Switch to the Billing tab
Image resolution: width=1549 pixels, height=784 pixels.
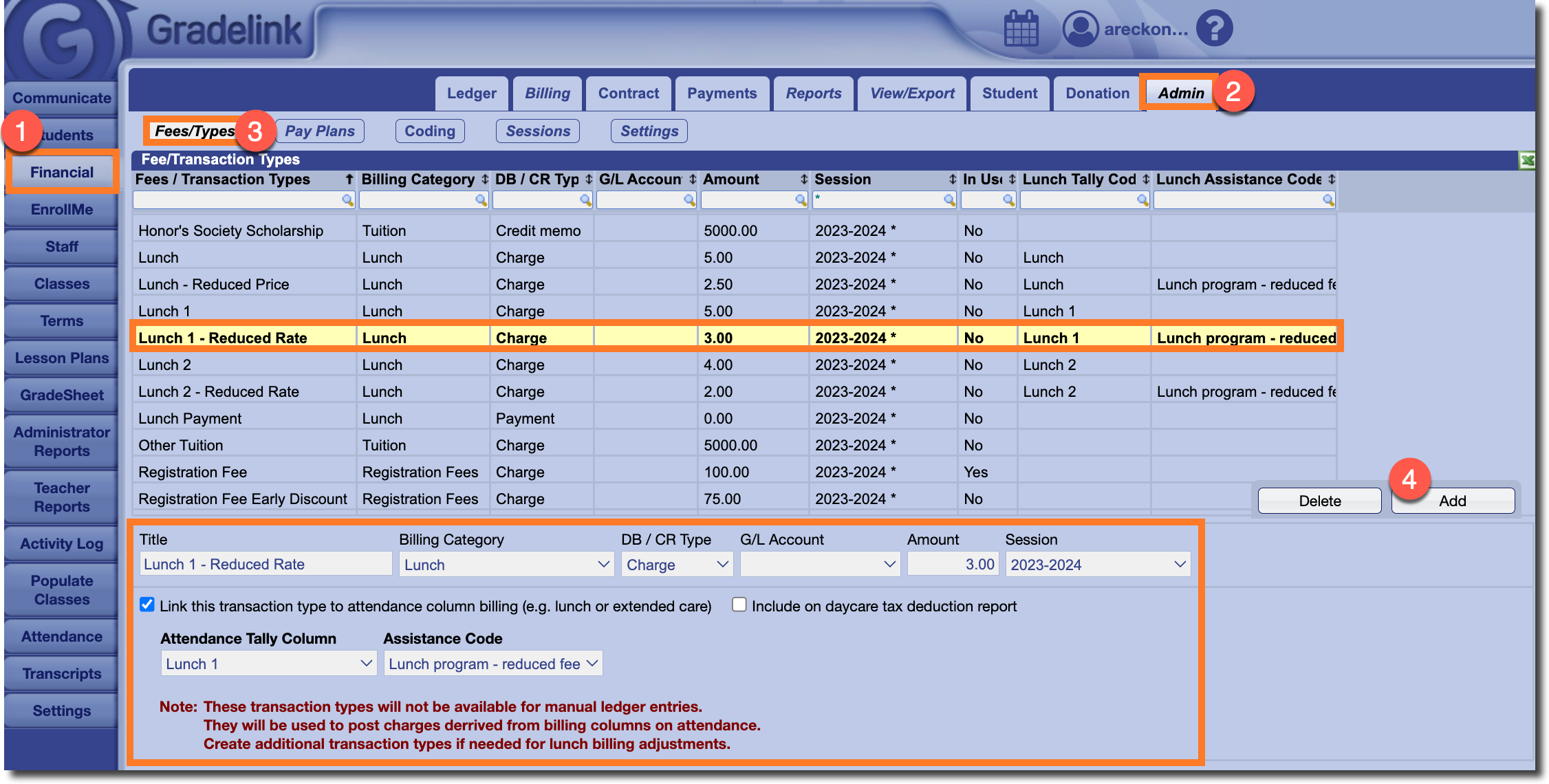pos(548,94)
